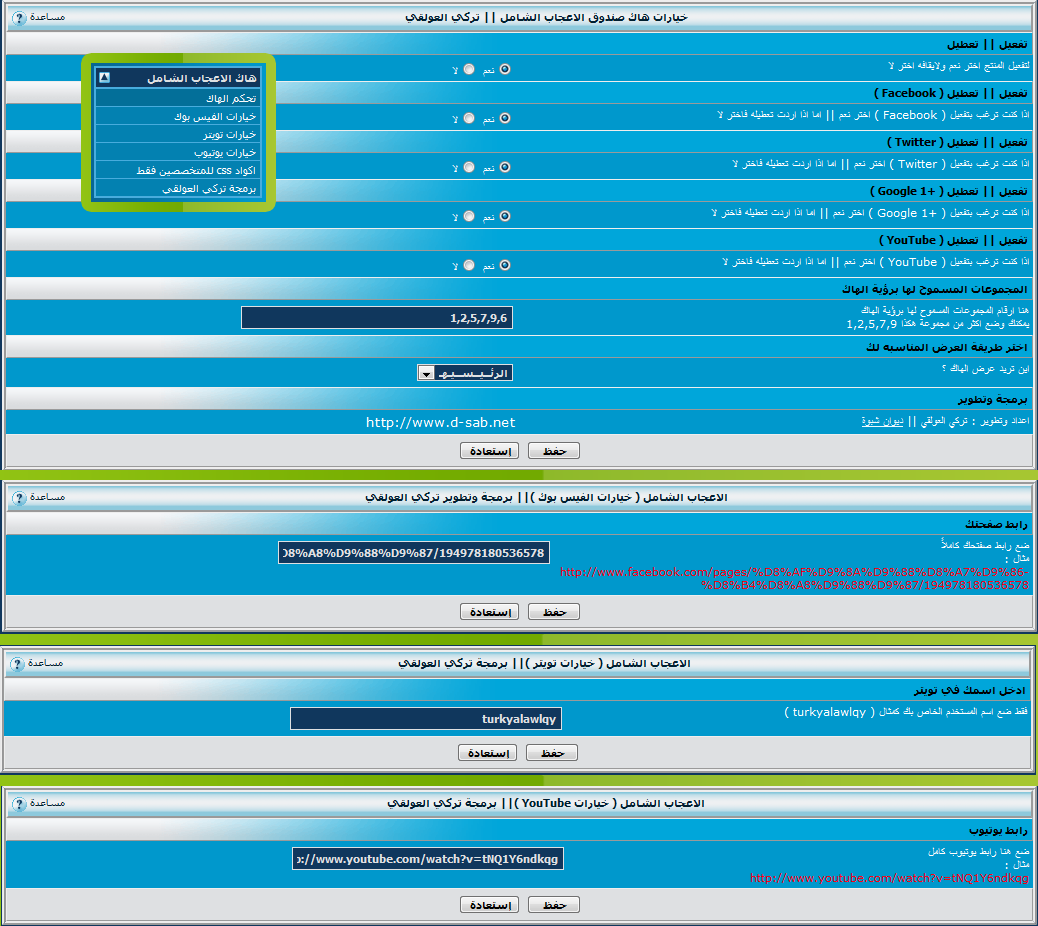The width and height of the screenshot is (1038, 926).
Task: Click the Twitter username input field
Action: pyautogui.click(x=426, y=719)
